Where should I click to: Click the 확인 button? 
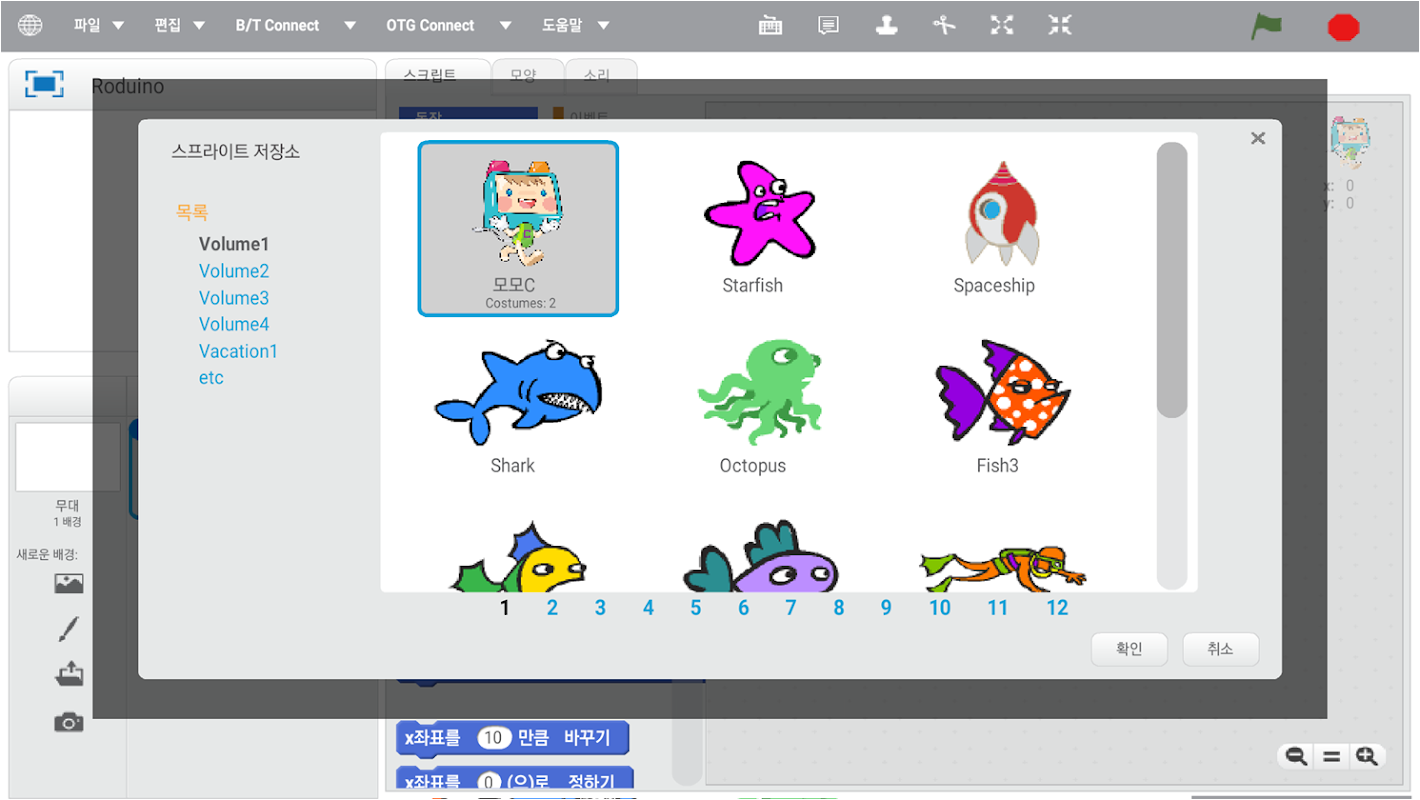[1129, 649]
